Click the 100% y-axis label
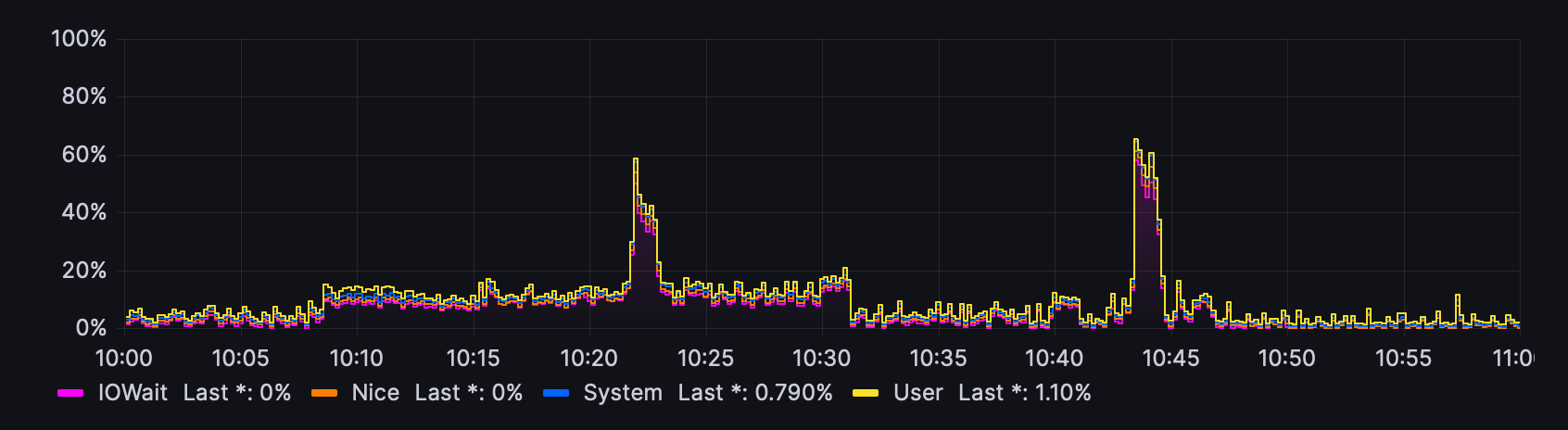Screen dimensions: 1568x430 (x=79, y=39)
